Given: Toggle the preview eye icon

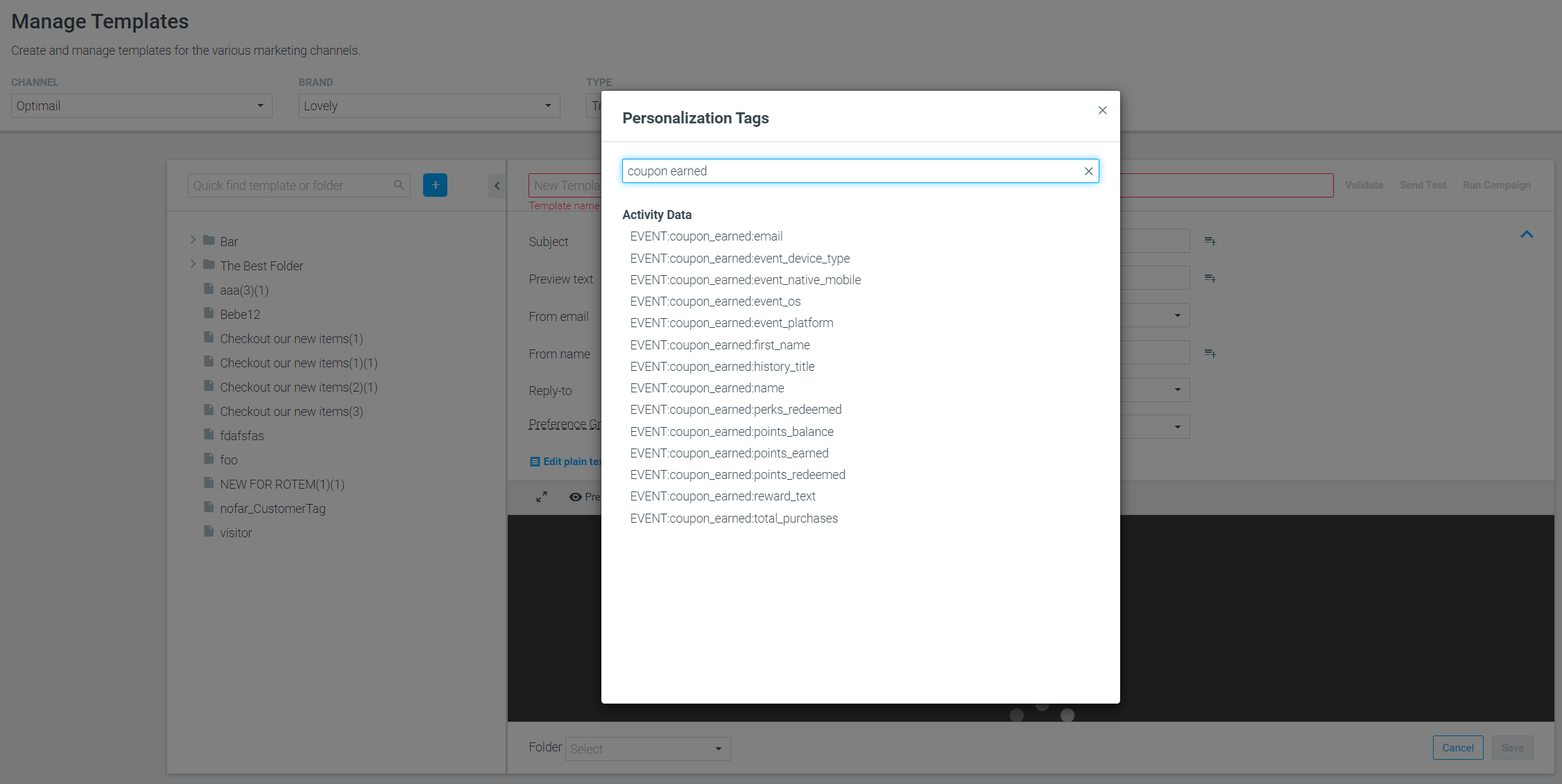Looking at the screenshot, I should (x=575, y=497).
